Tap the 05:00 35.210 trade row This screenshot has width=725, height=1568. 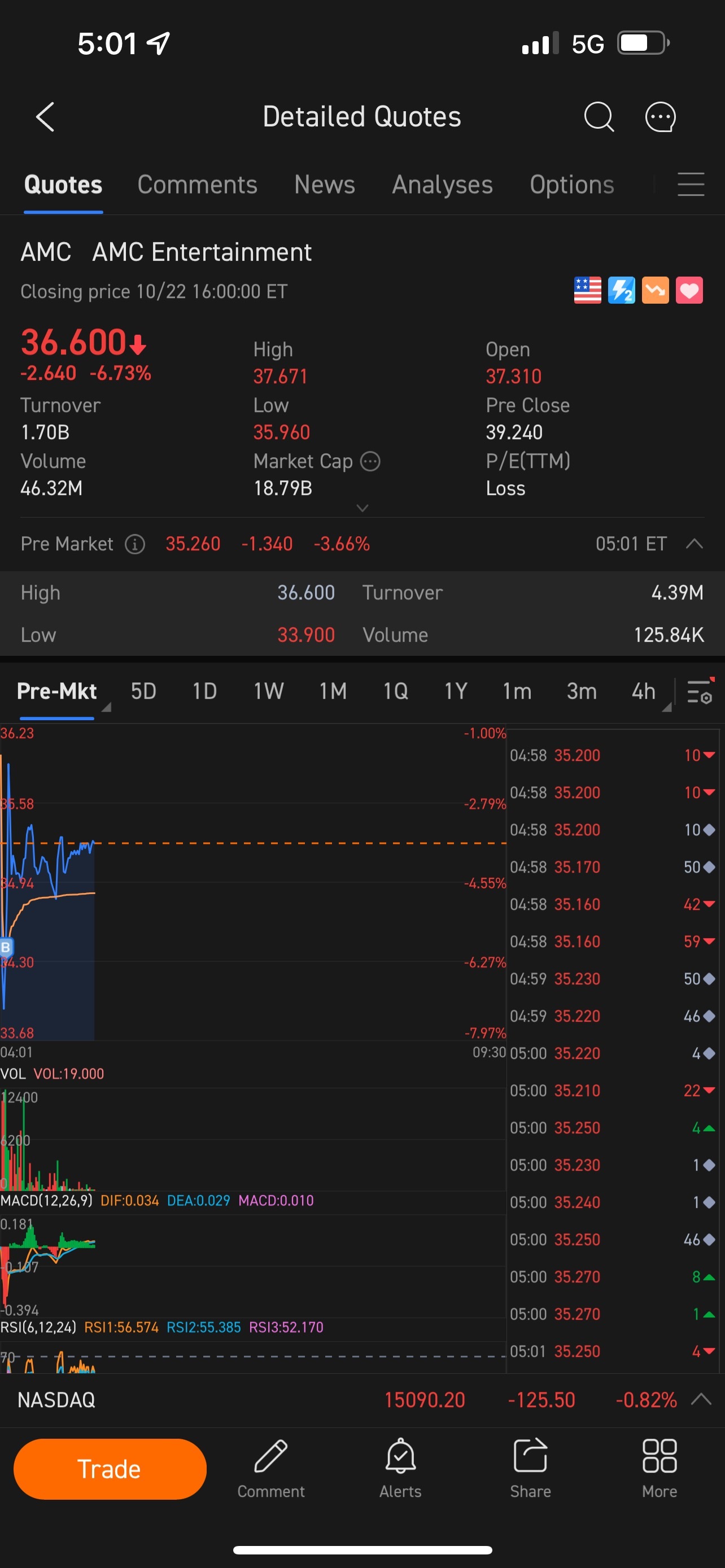click(x=613, y=1090)
